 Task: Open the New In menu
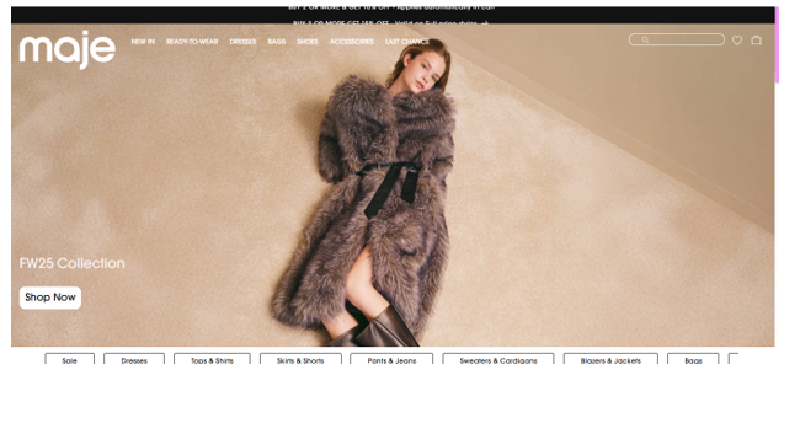[143, 42]
